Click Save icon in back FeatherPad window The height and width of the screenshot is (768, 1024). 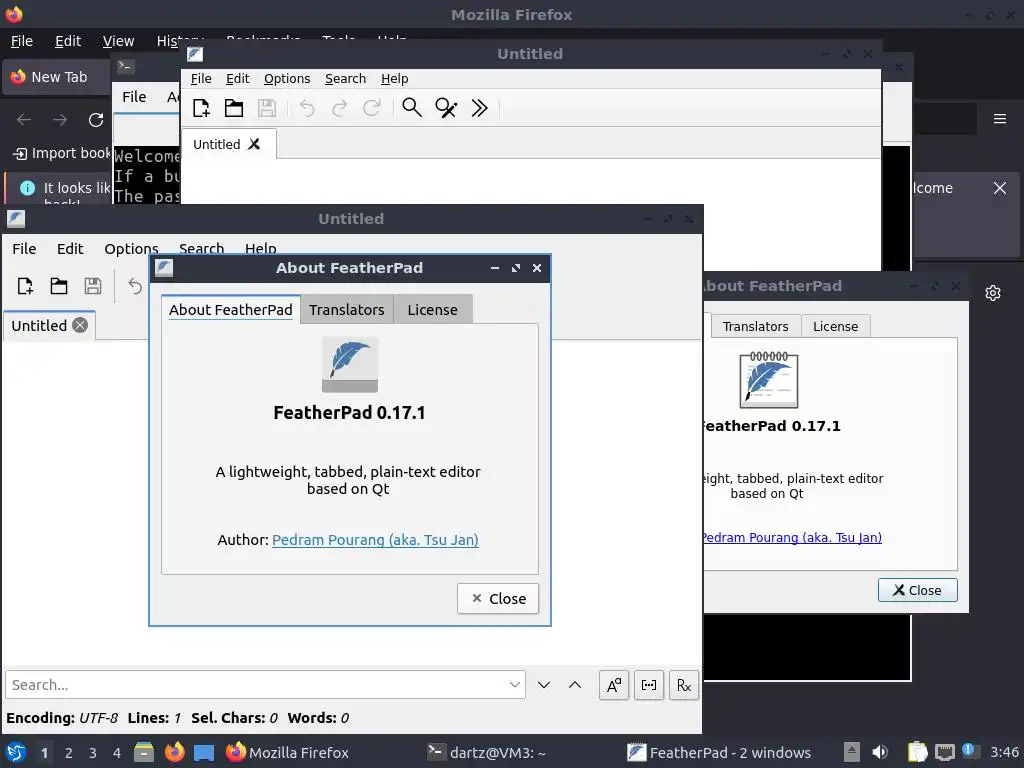click(x=266, y=108)
